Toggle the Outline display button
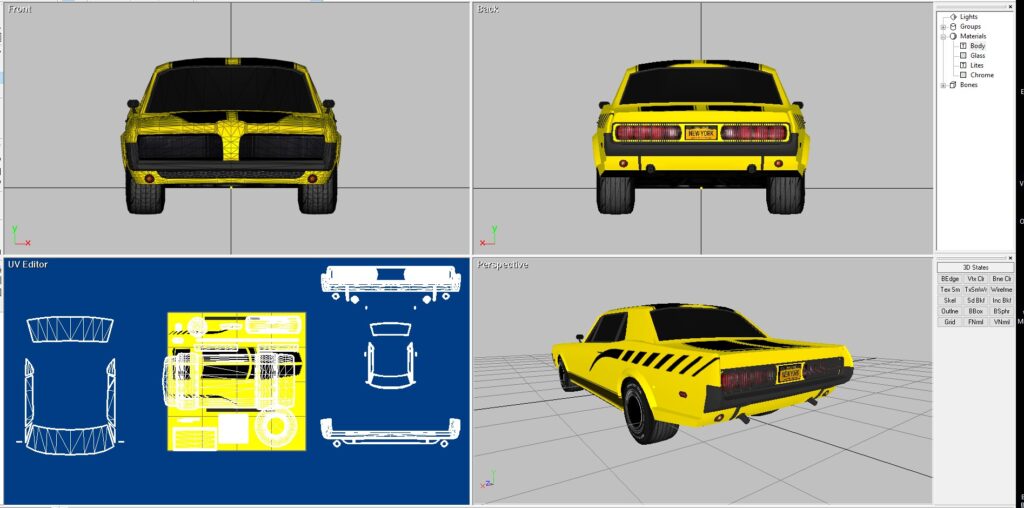The height and width of the screenshot is (508, 1024). click(x=950, y=311)
